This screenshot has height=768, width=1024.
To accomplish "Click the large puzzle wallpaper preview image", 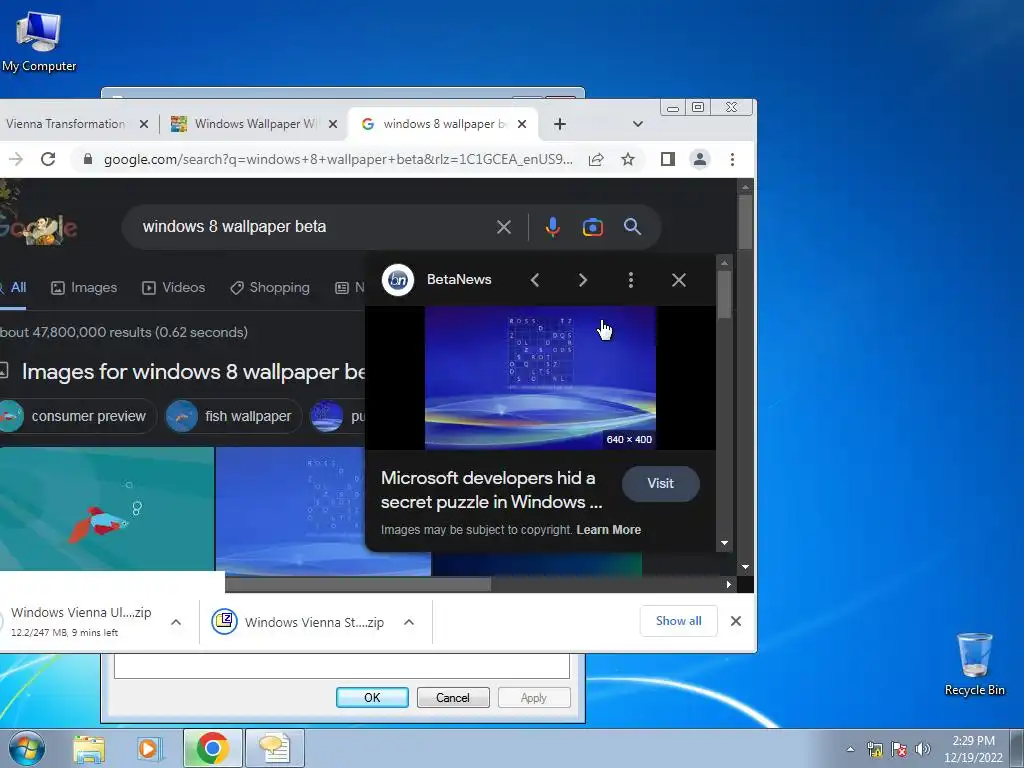I will coord(540,378).
